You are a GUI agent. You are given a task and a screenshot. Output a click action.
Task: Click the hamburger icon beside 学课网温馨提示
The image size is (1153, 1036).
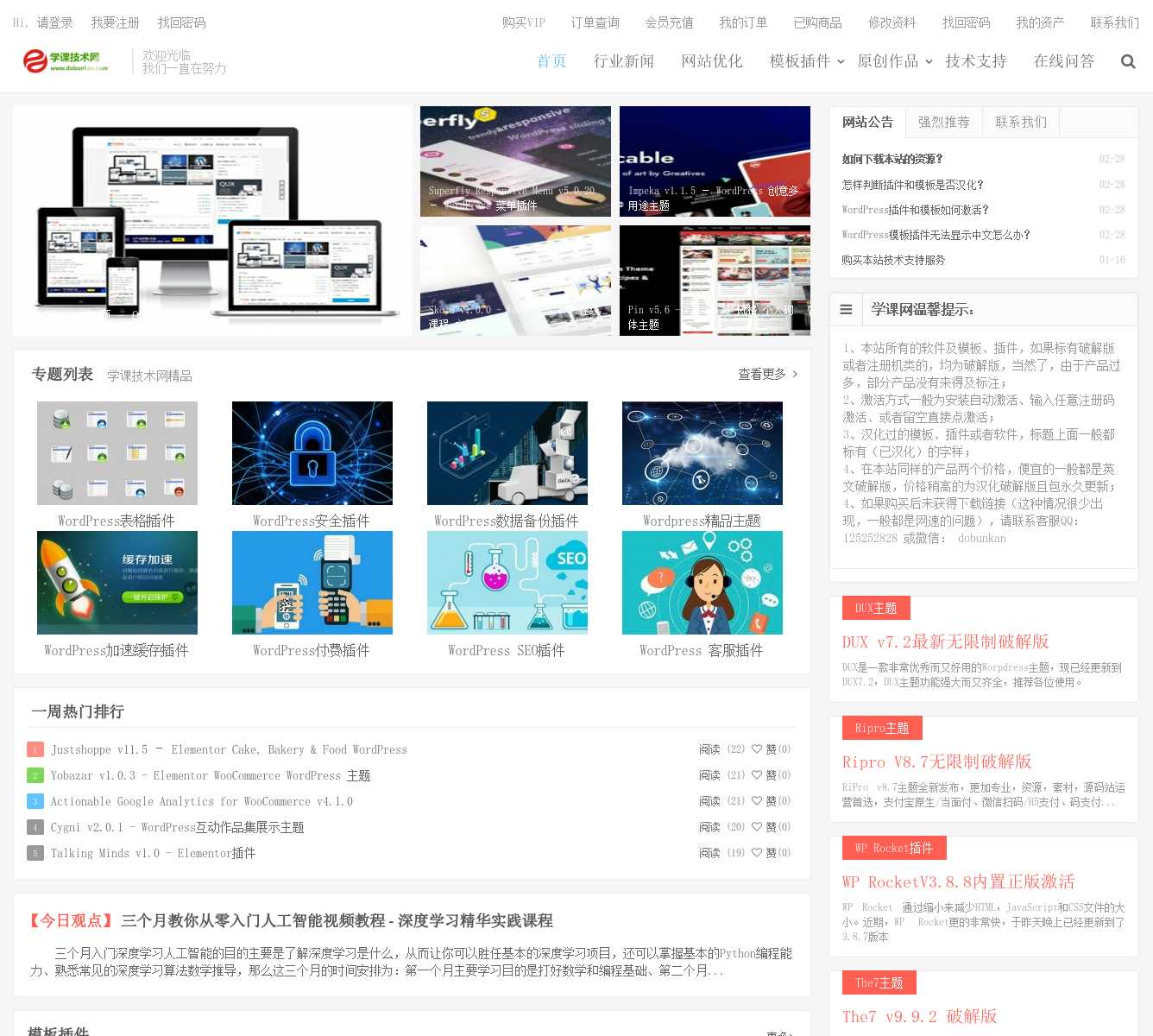pos(846,309)
